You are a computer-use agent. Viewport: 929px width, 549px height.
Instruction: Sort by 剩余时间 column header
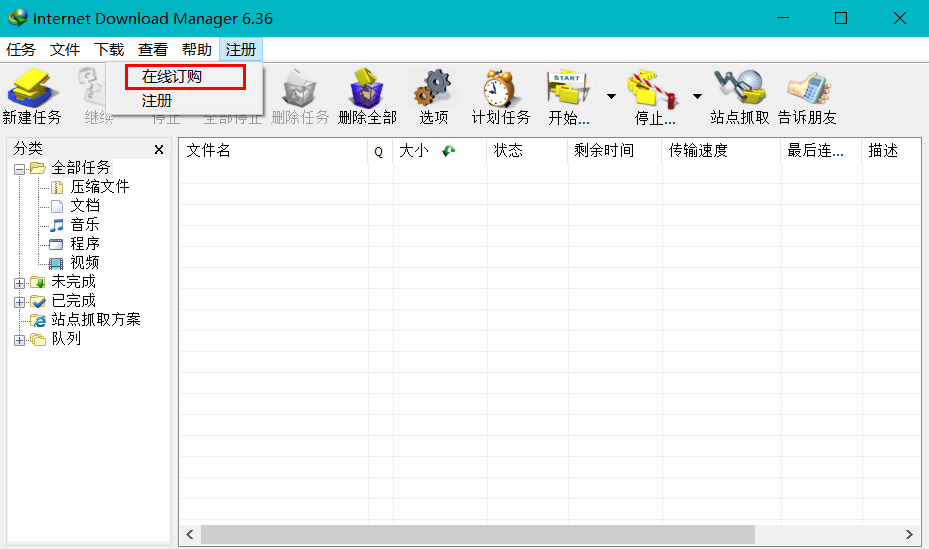tap(615, 150)
